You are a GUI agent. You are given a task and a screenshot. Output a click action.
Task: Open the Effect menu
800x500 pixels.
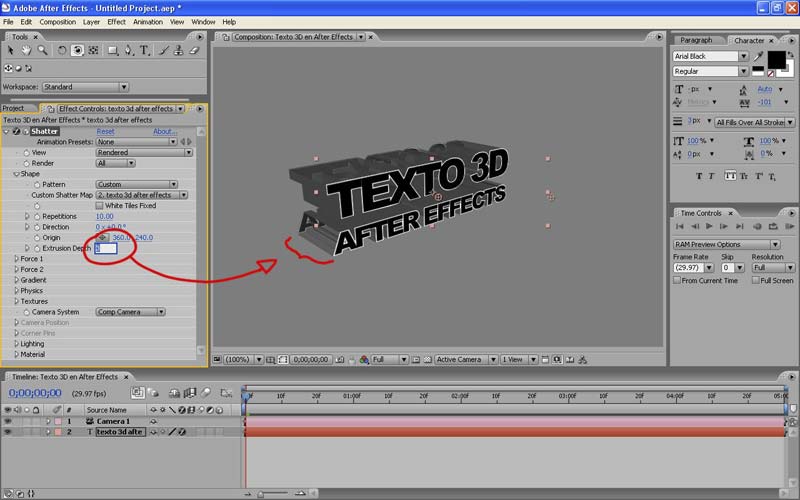coord(116,22)
